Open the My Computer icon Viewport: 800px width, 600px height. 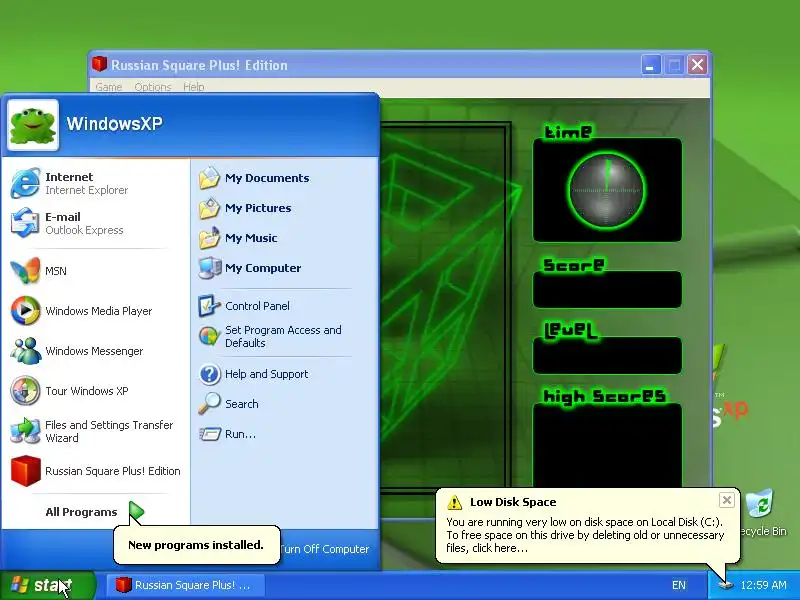point(209,268)
